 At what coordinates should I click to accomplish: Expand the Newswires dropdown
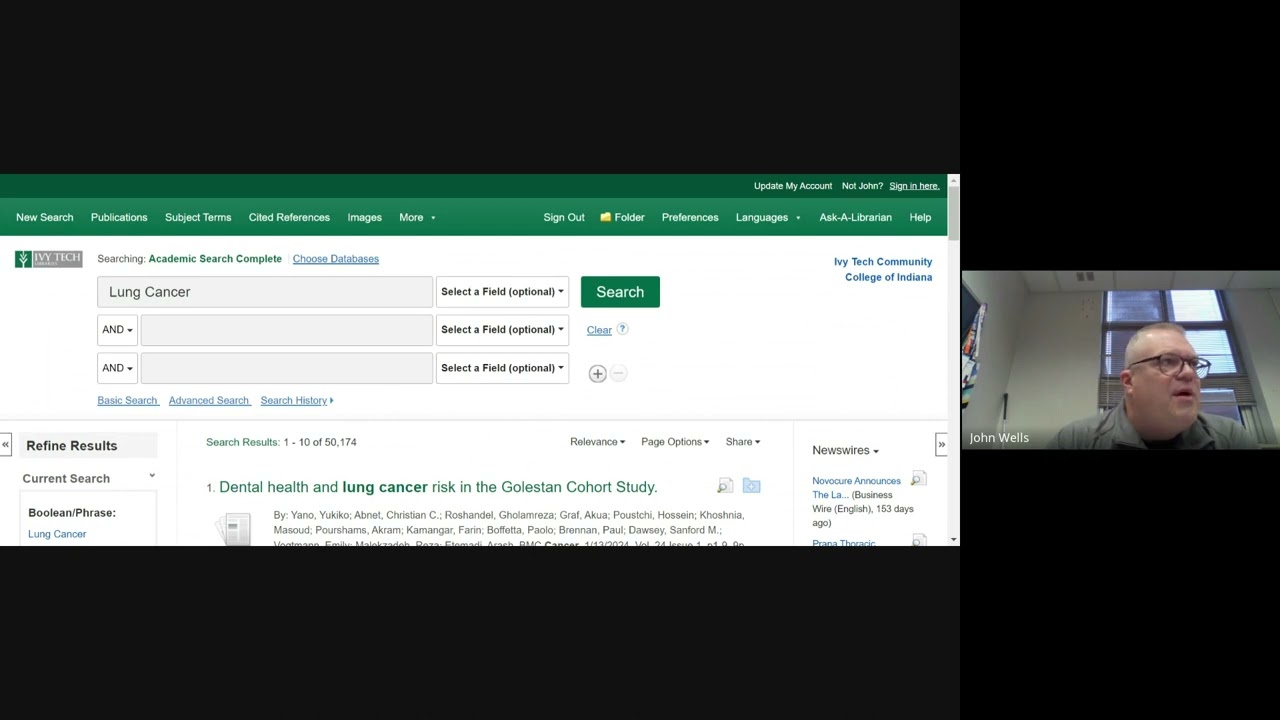pos(845,451)
